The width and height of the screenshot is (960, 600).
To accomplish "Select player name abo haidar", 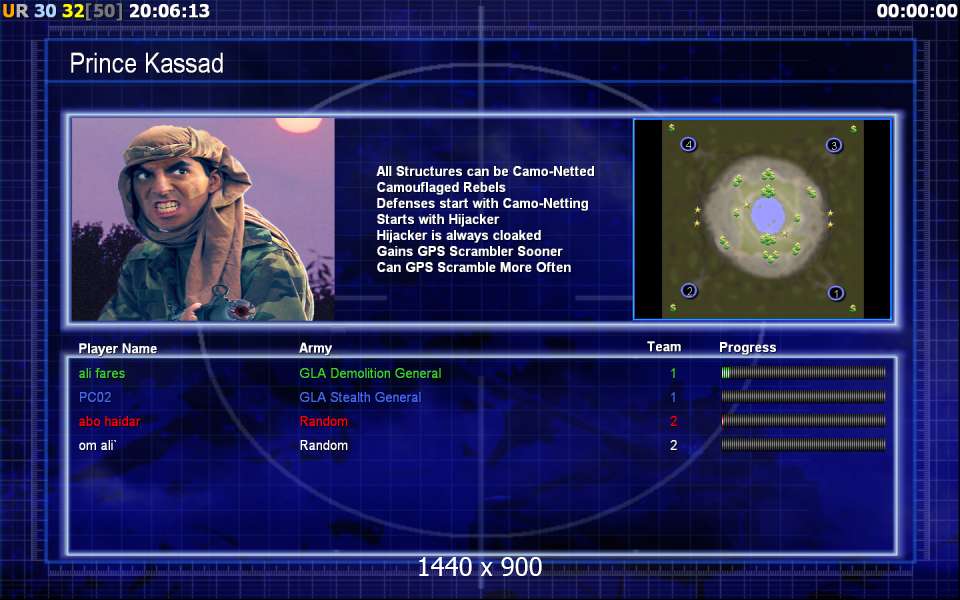I will 109,421.
